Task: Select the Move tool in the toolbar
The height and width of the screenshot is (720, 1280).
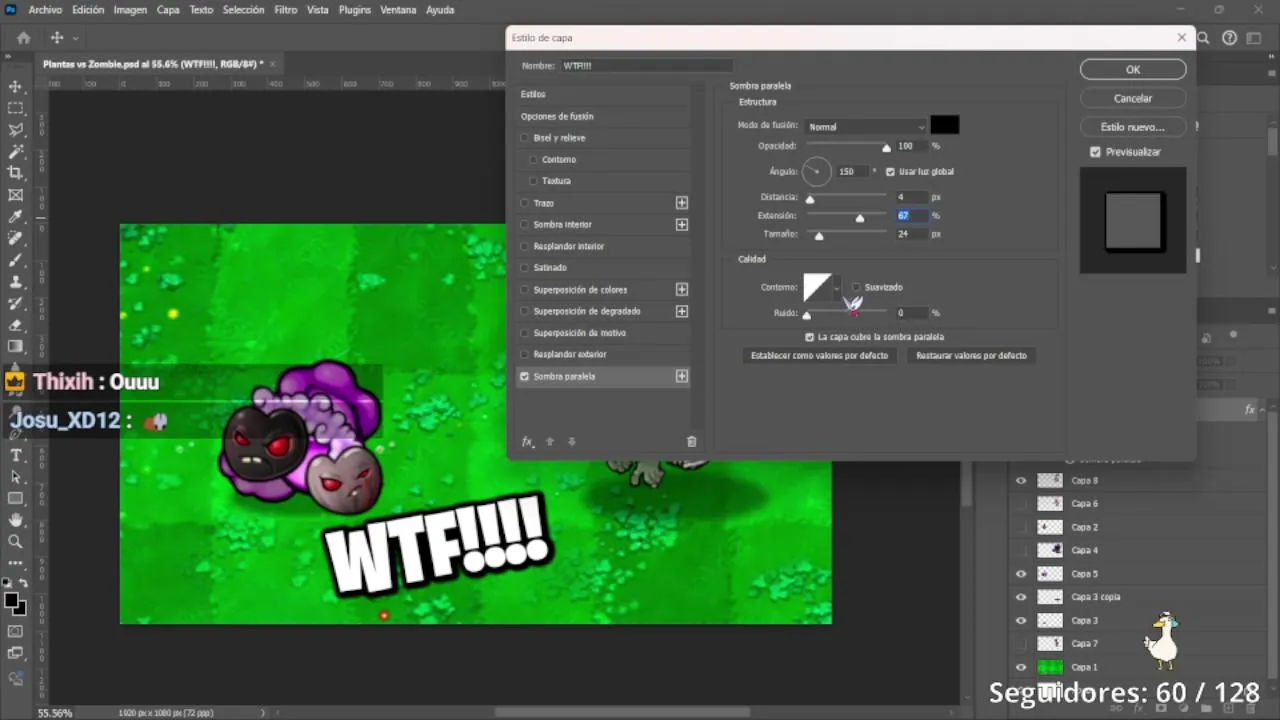Action: tap(16, 87)
